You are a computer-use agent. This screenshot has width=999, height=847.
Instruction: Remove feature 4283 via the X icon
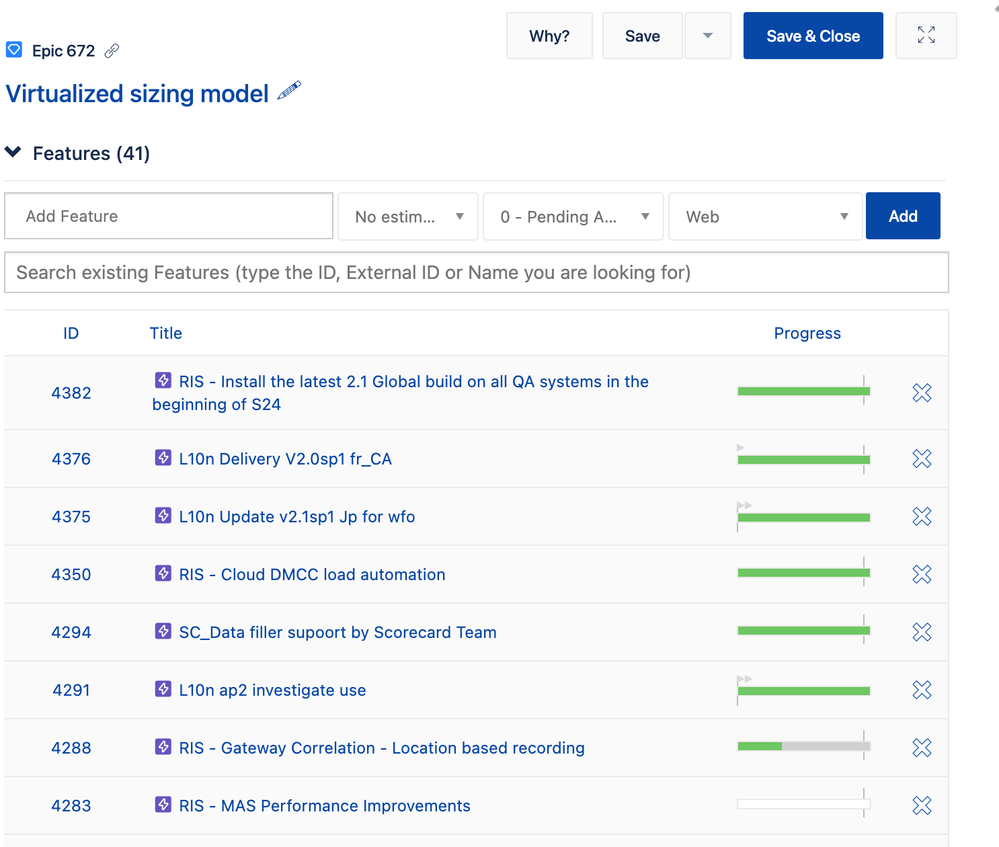pos(922,806)
